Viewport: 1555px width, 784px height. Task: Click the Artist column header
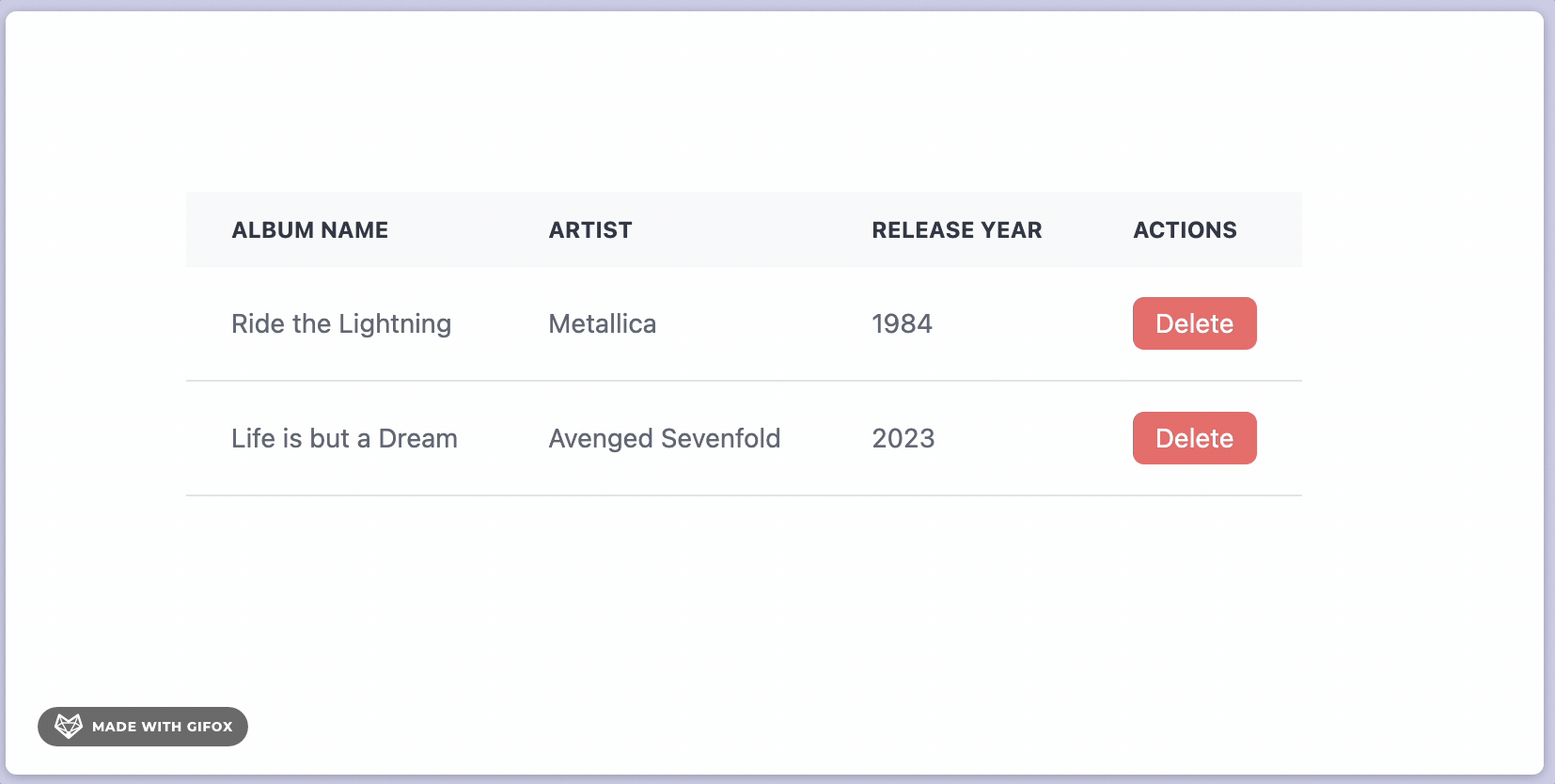point(590,230)
